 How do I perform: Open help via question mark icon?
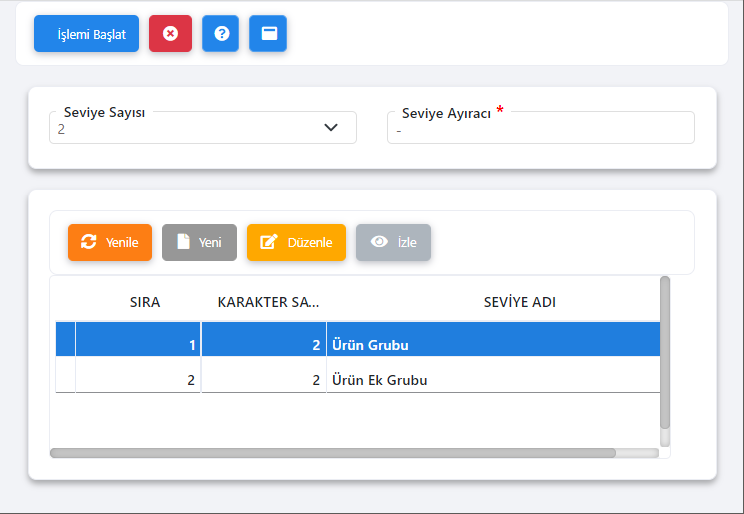tap(221, 34)
